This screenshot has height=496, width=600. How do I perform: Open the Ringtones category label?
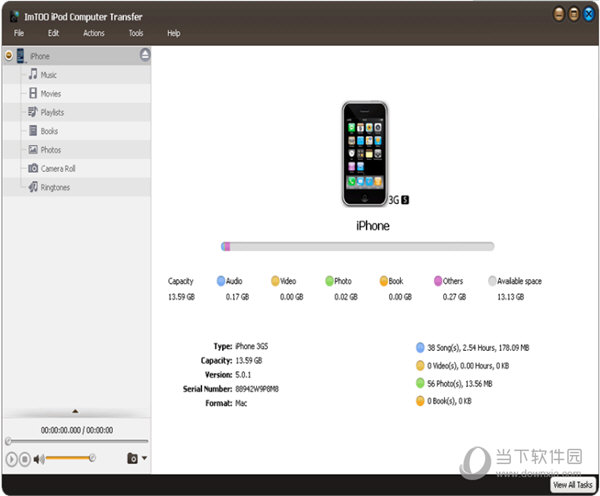coord(55,188)
